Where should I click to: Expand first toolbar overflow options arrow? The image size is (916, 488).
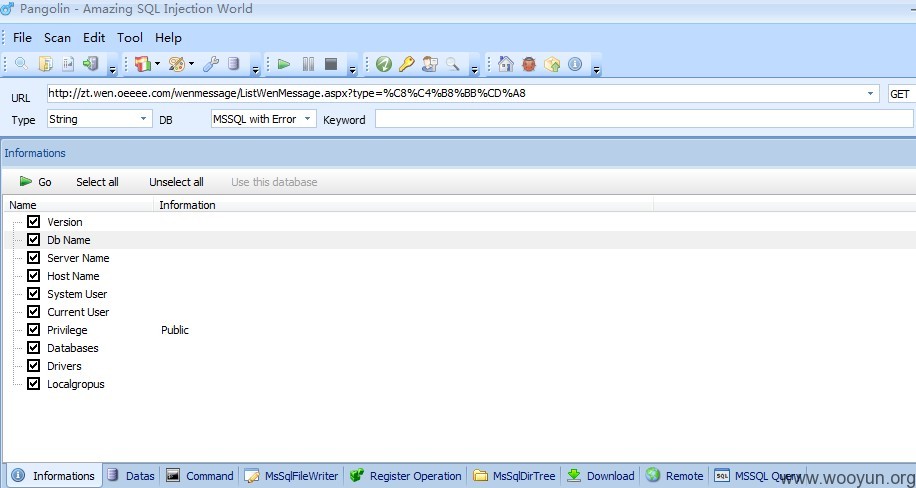click(113, 70)
